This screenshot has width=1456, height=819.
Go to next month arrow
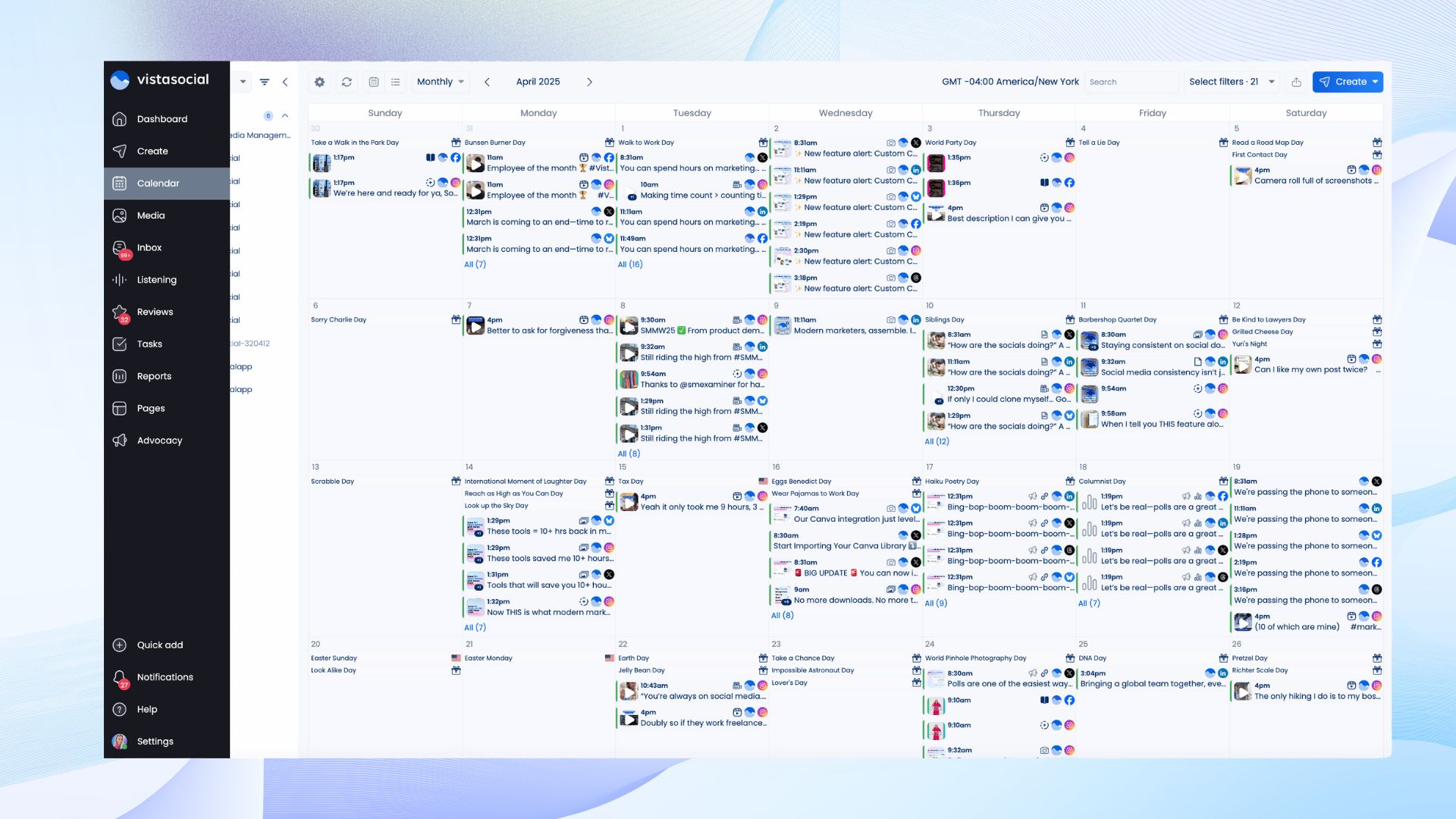click(589, 82)
